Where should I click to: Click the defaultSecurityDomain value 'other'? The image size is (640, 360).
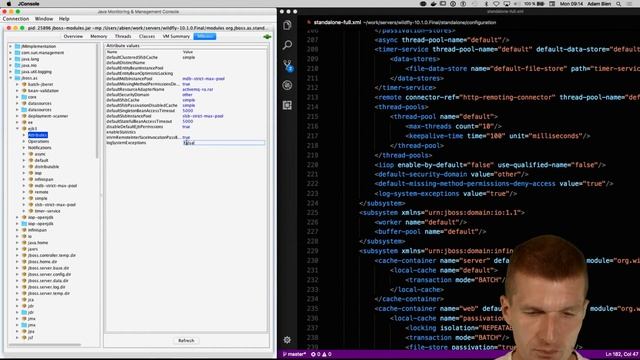pyautogui.click(x=187, y=95)
